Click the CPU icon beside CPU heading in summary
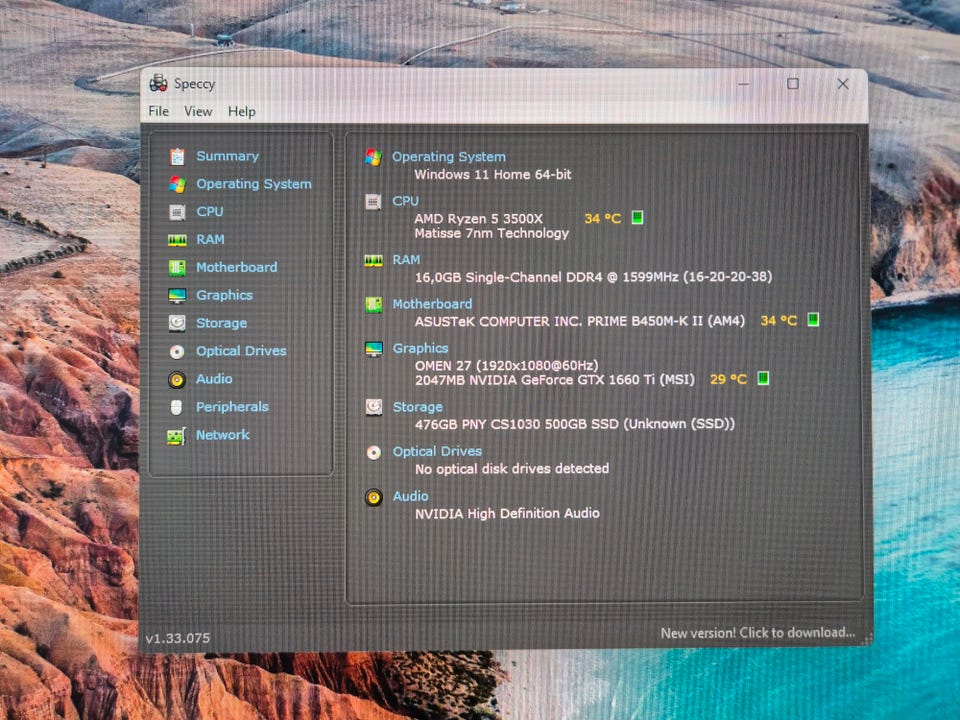This screenshot has width=960, height=720. 373,201
